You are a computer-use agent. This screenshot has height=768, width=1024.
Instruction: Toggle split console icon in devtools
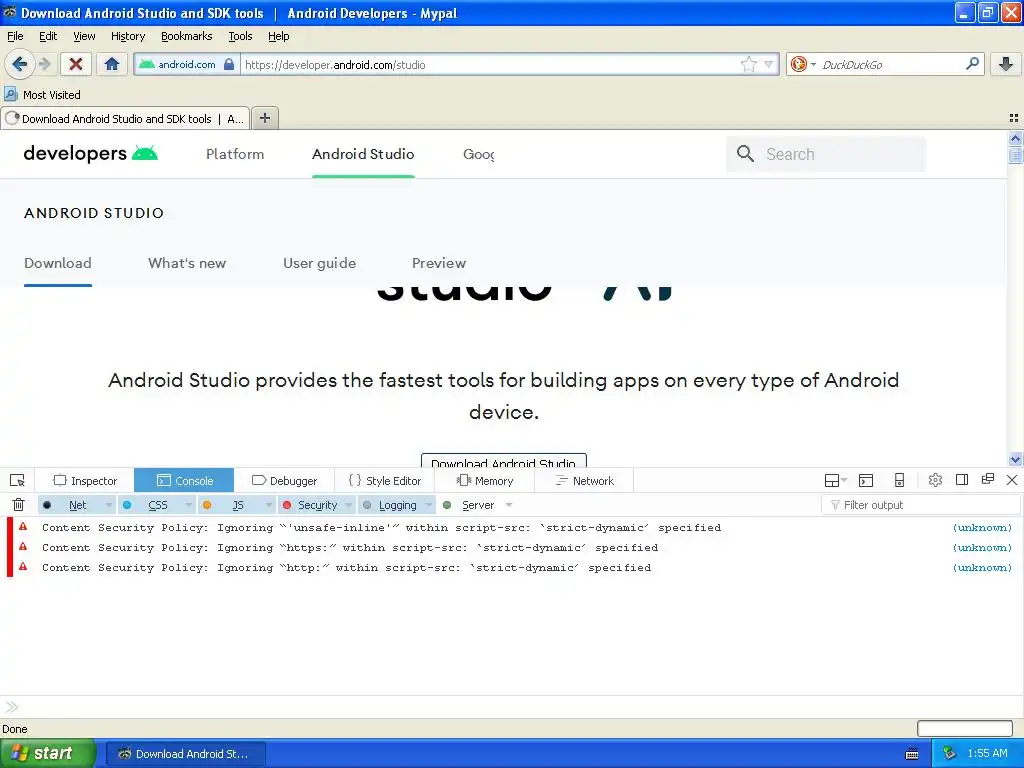[866, 481]
